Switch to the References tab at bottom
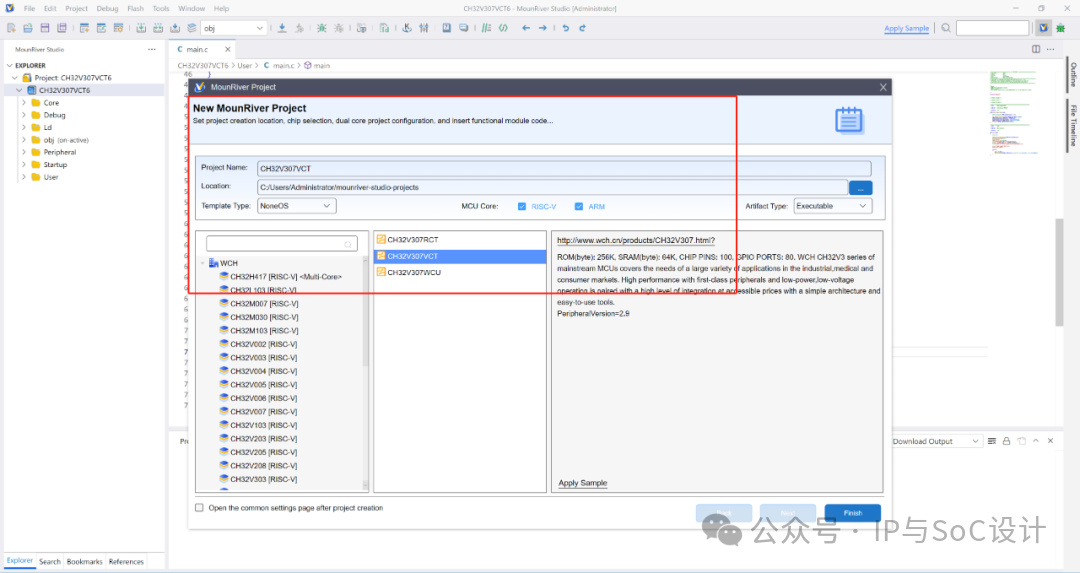1080x573 pixels. [x=126, y=561]
